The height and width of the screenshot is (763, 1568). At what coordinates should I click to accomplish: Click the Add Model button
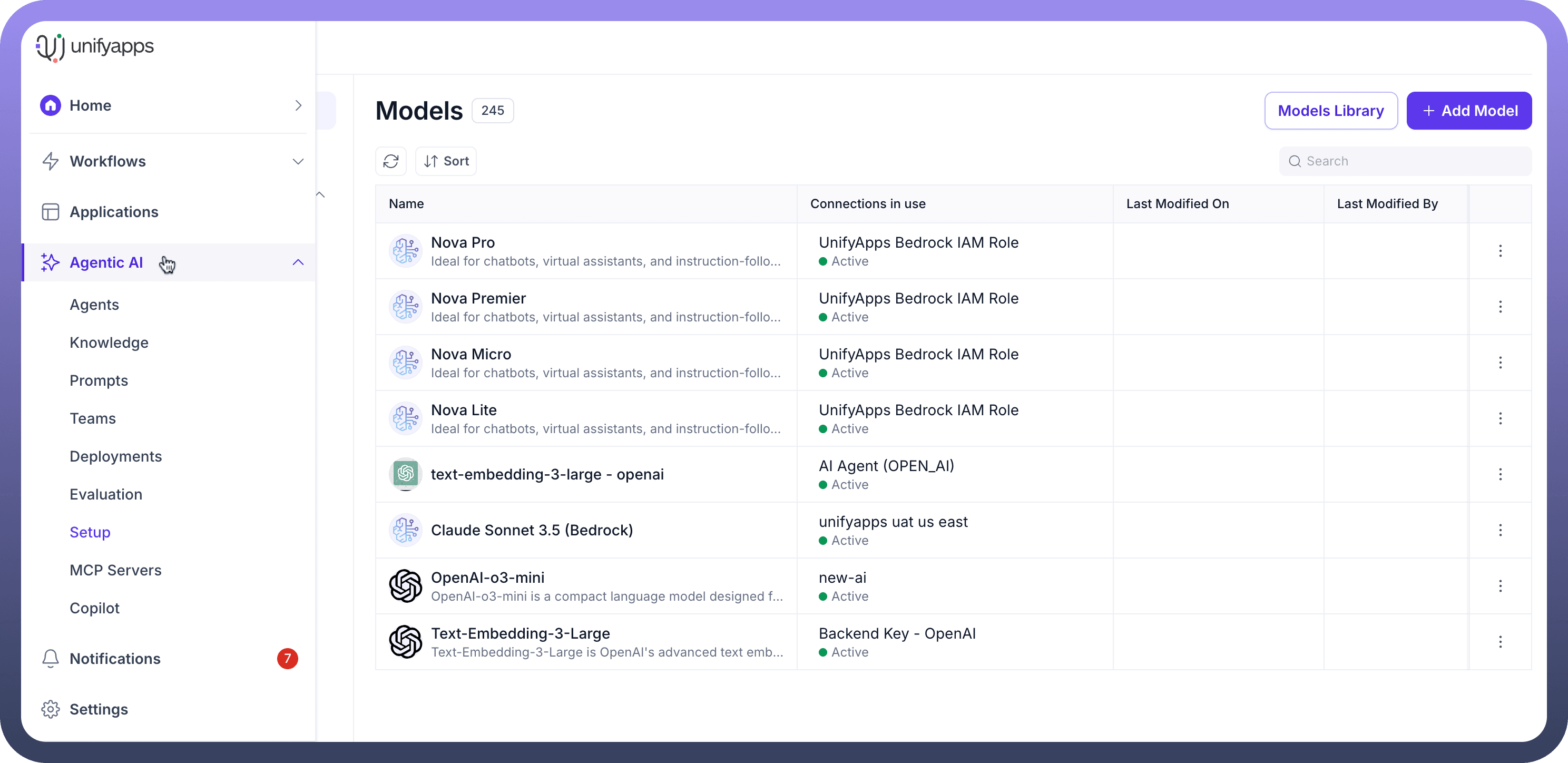click(1468, 111)
